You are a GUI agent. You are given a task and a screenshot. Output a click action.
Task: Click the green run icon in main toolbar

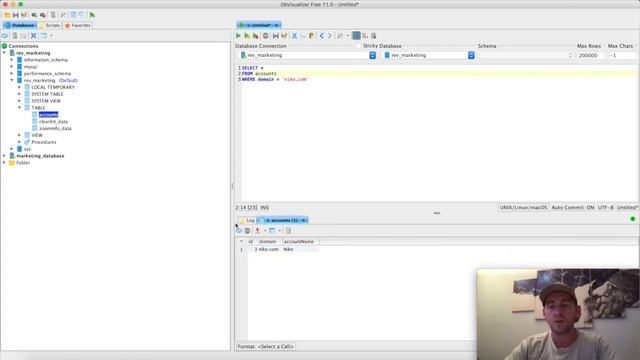pos(92,15)
